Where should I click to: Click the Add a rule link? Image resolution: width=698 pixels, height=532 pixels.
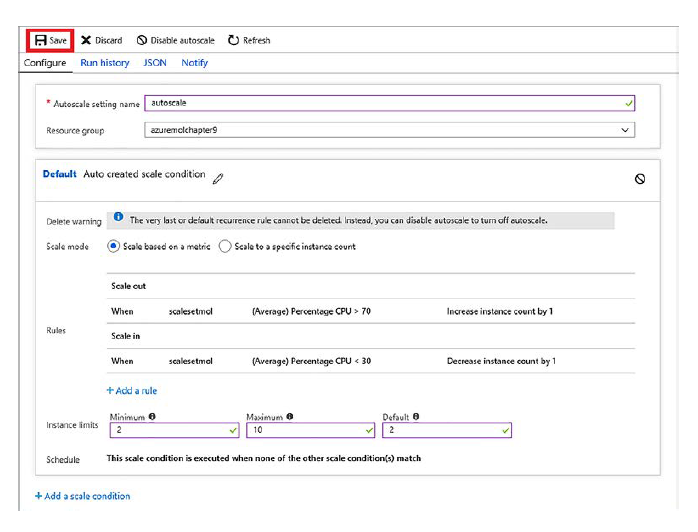click(x=132, y=391)
